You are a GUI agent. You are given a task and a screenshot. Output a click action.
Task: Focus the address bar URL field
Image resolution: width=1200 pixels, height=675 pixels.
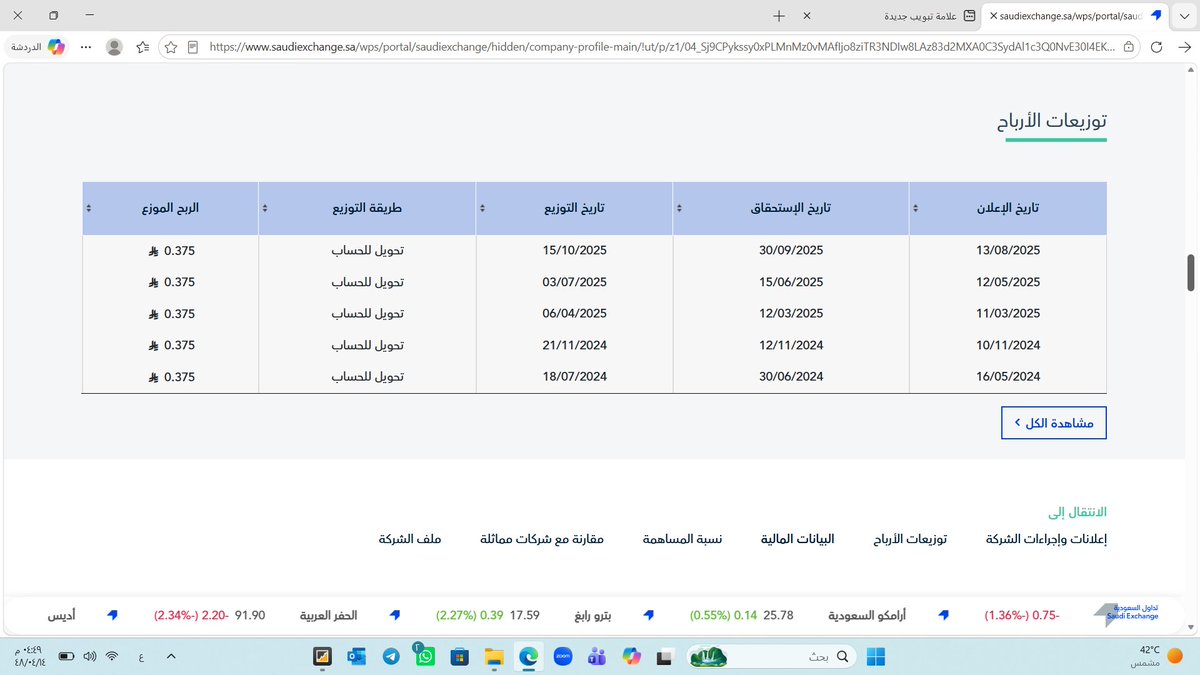tap(660, 46)
